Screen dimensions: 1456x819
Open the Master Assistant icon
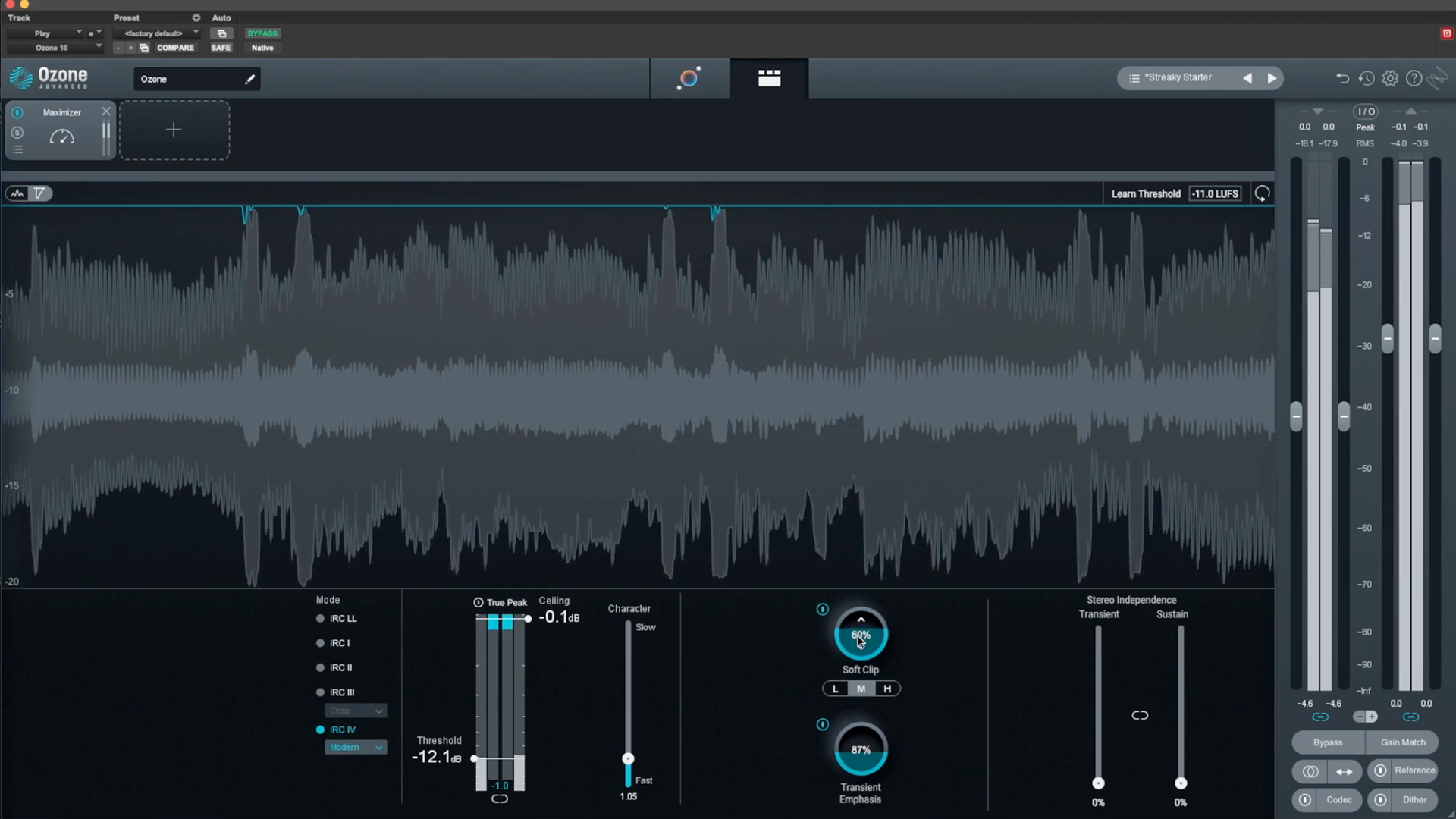(689, 78)
